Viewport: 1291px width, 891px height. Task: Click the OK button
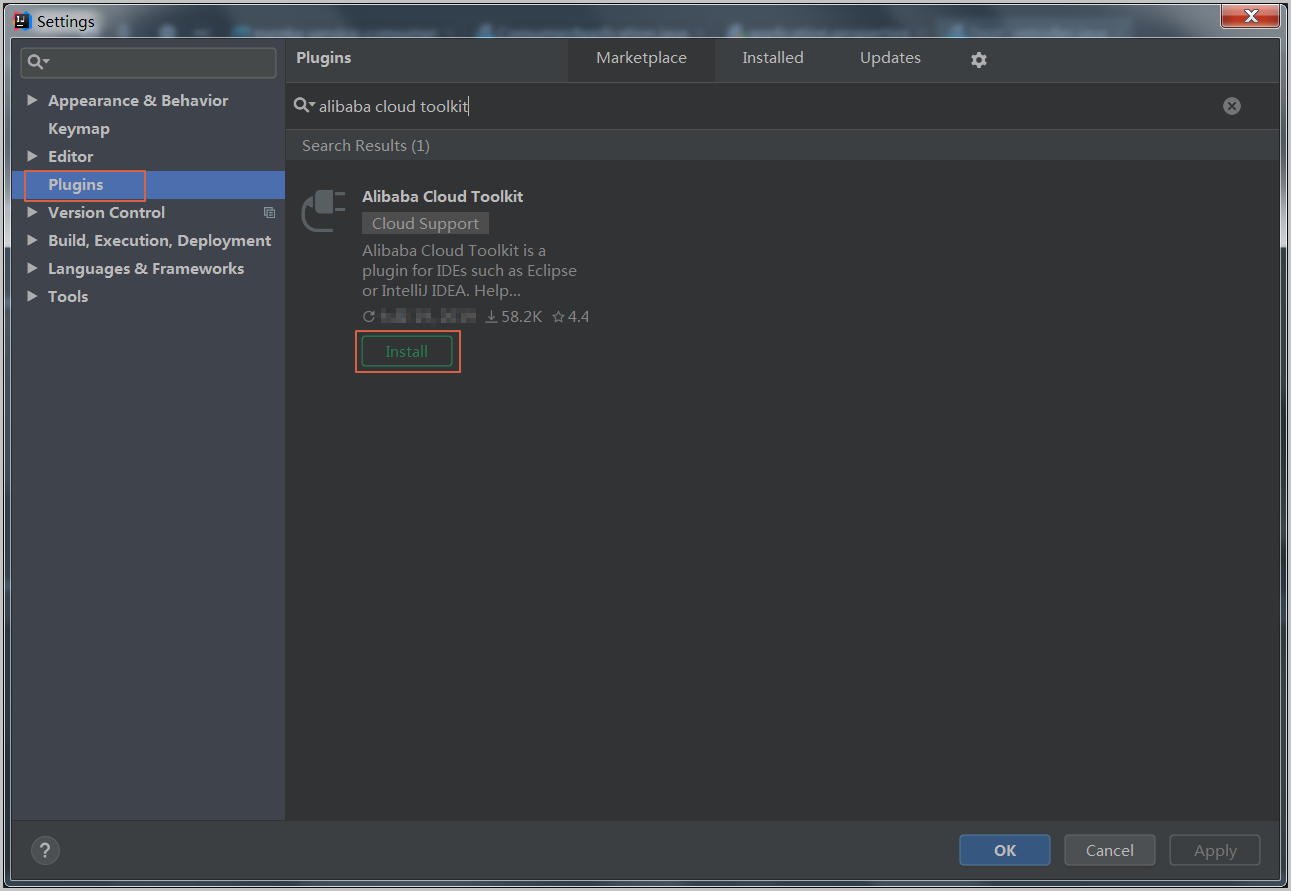pos(1005,851)
